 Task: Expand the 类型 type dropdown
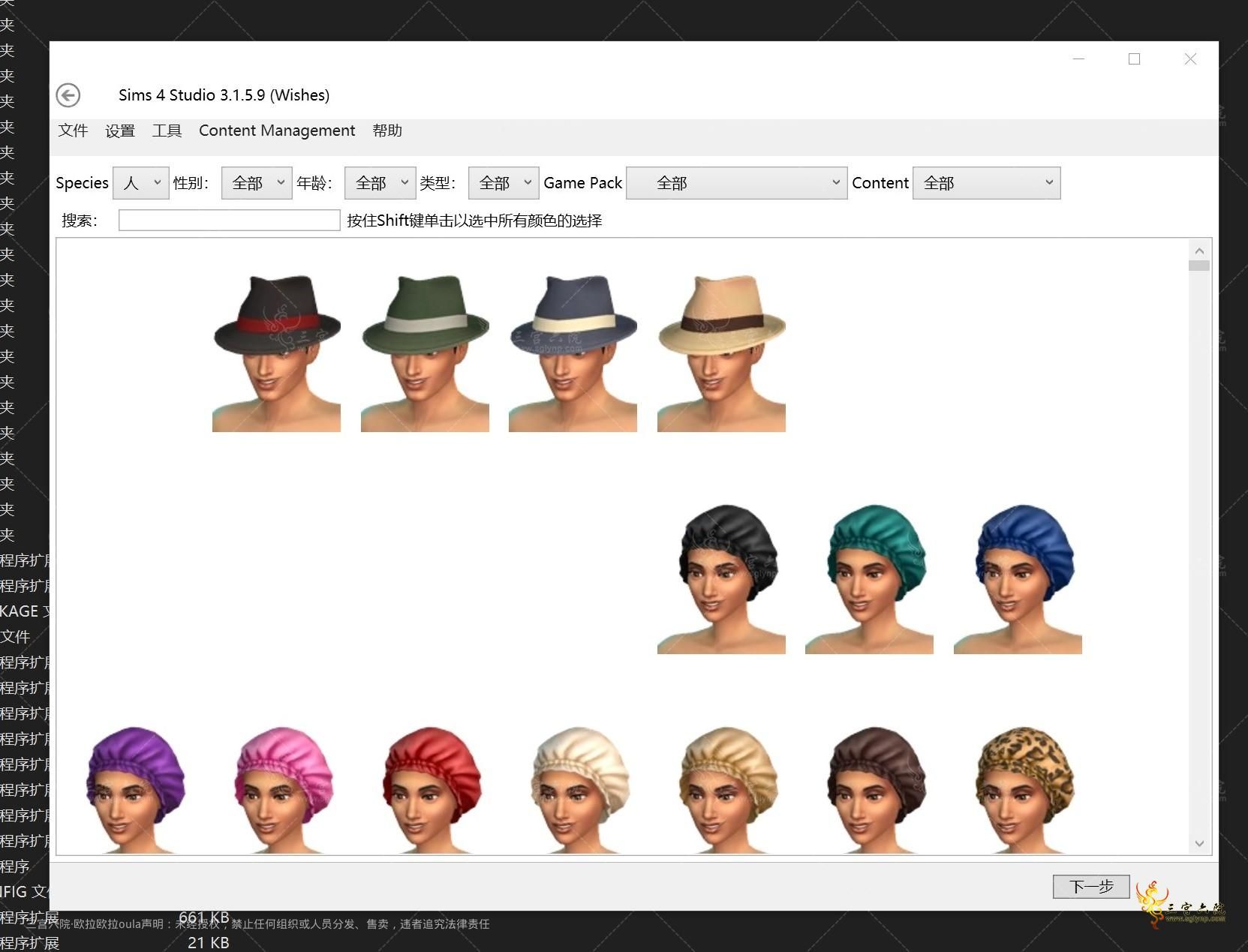coord(504,183)
